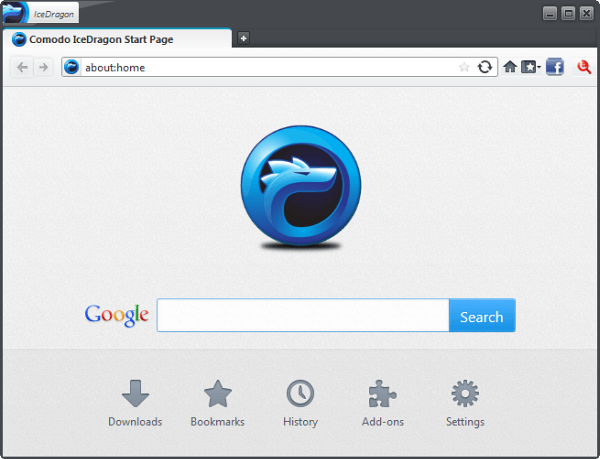Show History from start page
This screenshot has height=459, width=600.
pos(300,404)
